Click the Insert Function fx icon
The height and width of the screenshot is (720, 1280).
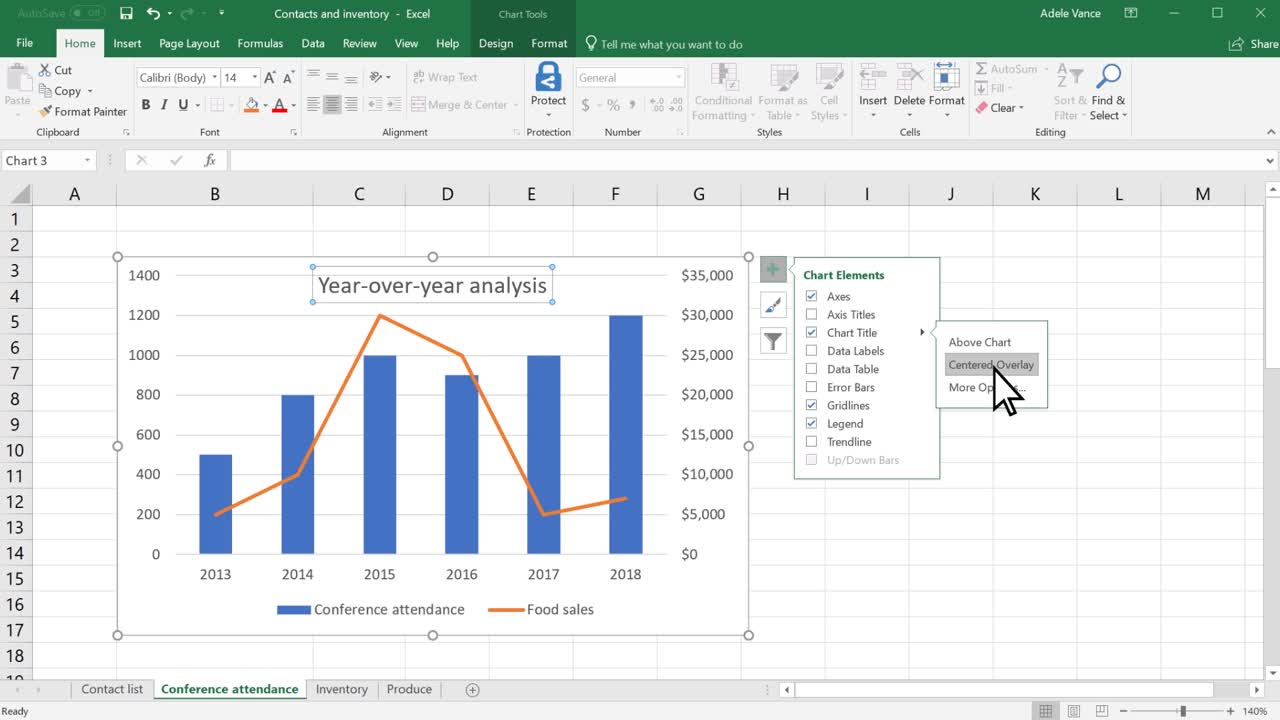[x=210, y=160]
